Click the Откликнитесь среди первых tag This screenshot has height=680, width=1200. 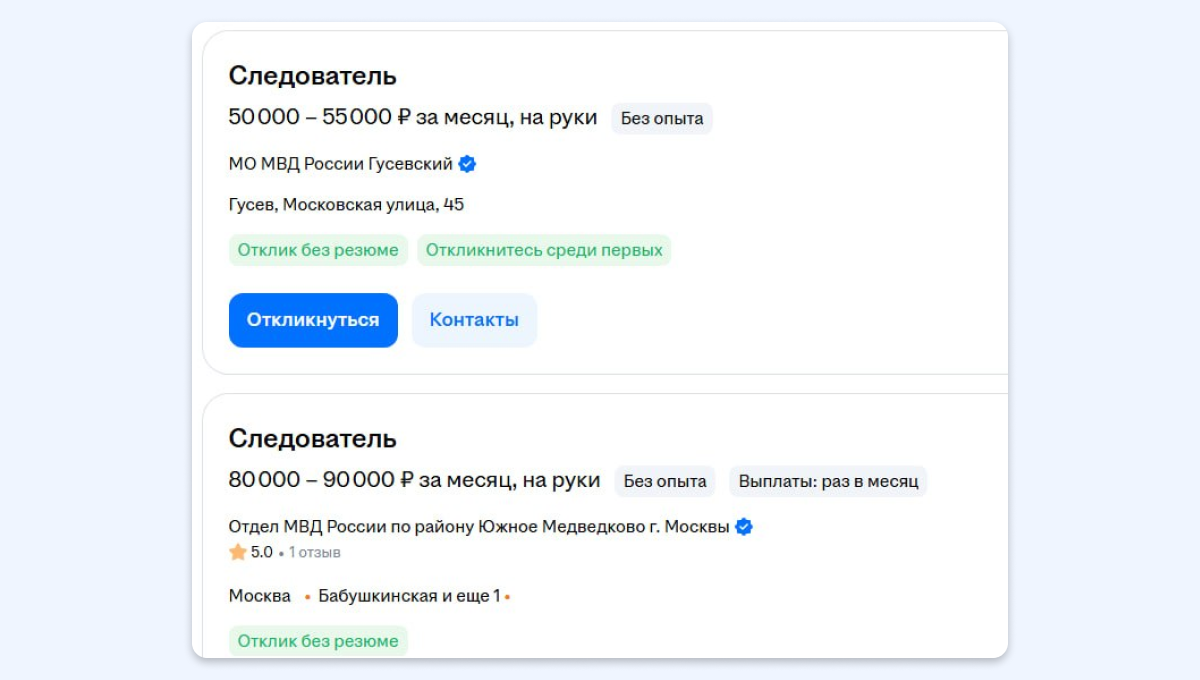tap(544, 250)
